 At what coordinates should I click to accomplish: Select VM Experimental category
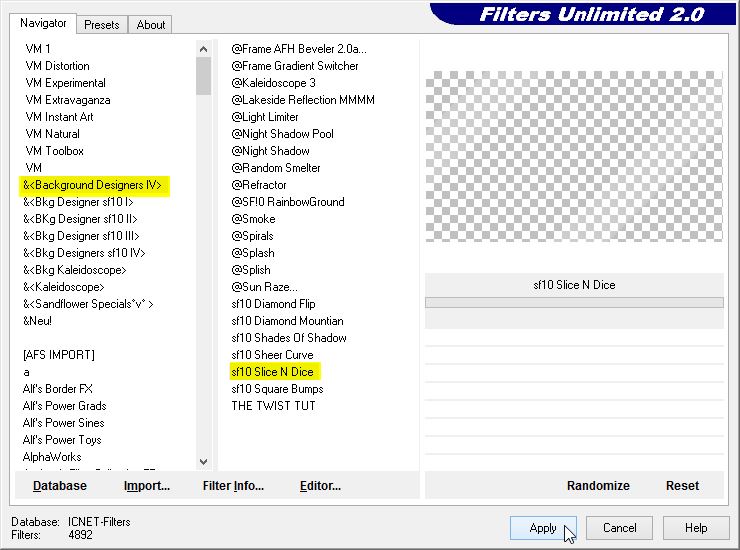click(65, 83)
